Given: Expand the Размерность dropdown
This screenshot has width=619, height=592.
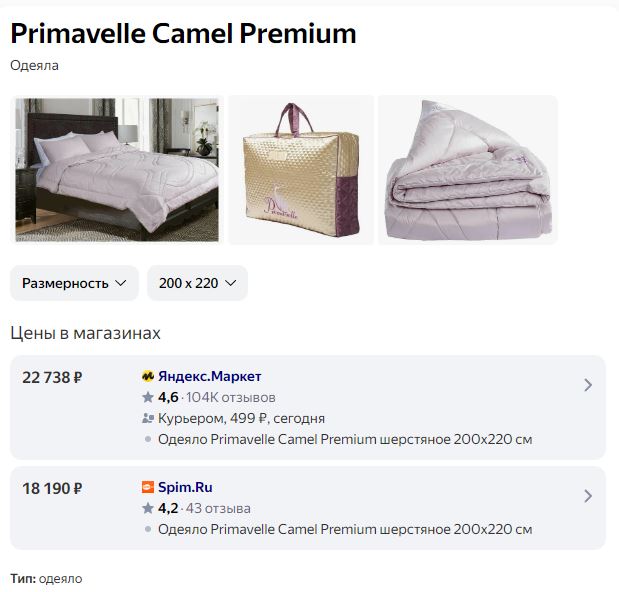Looking at the screenshot, I should 75,283.
